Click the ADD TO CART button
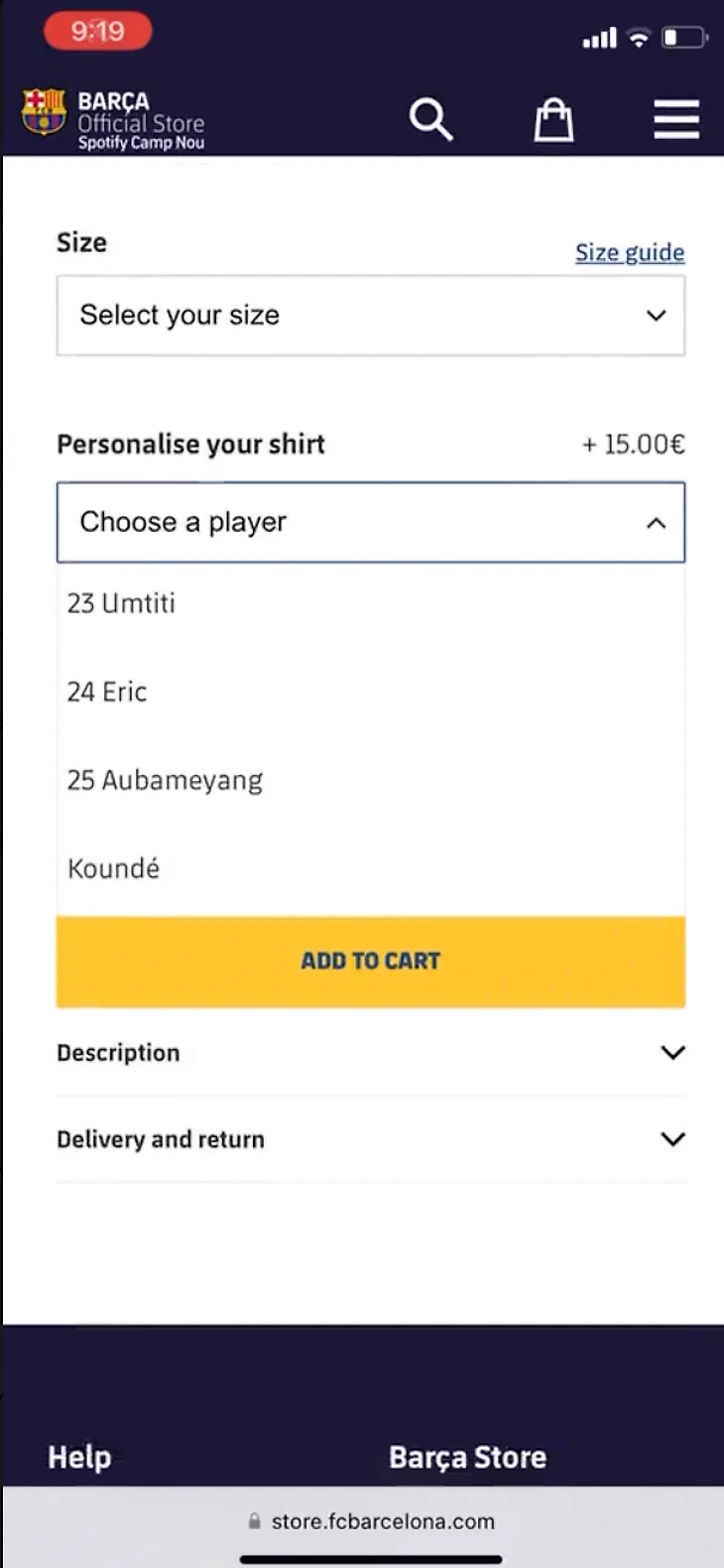 [371, 961]
